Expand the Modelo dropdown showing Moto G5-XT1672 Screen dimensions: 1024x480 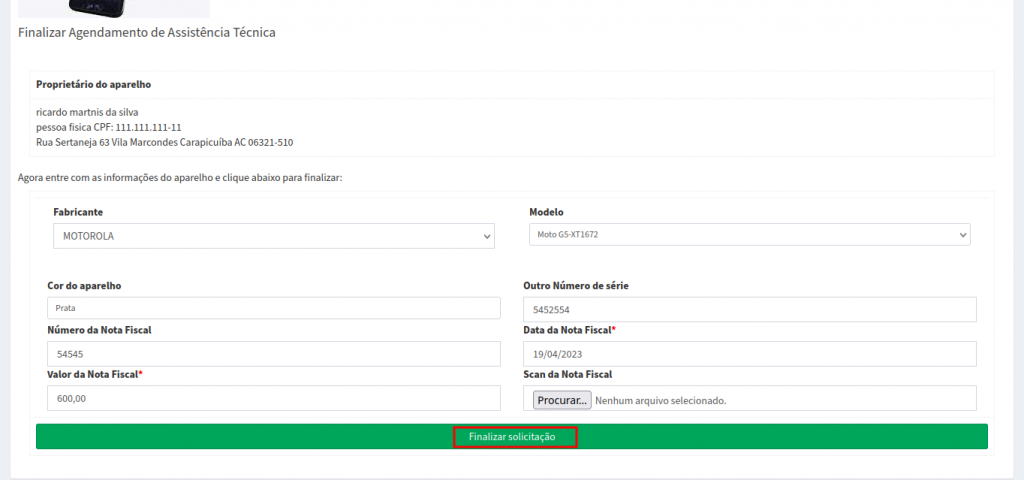click(x=749, y=234)
